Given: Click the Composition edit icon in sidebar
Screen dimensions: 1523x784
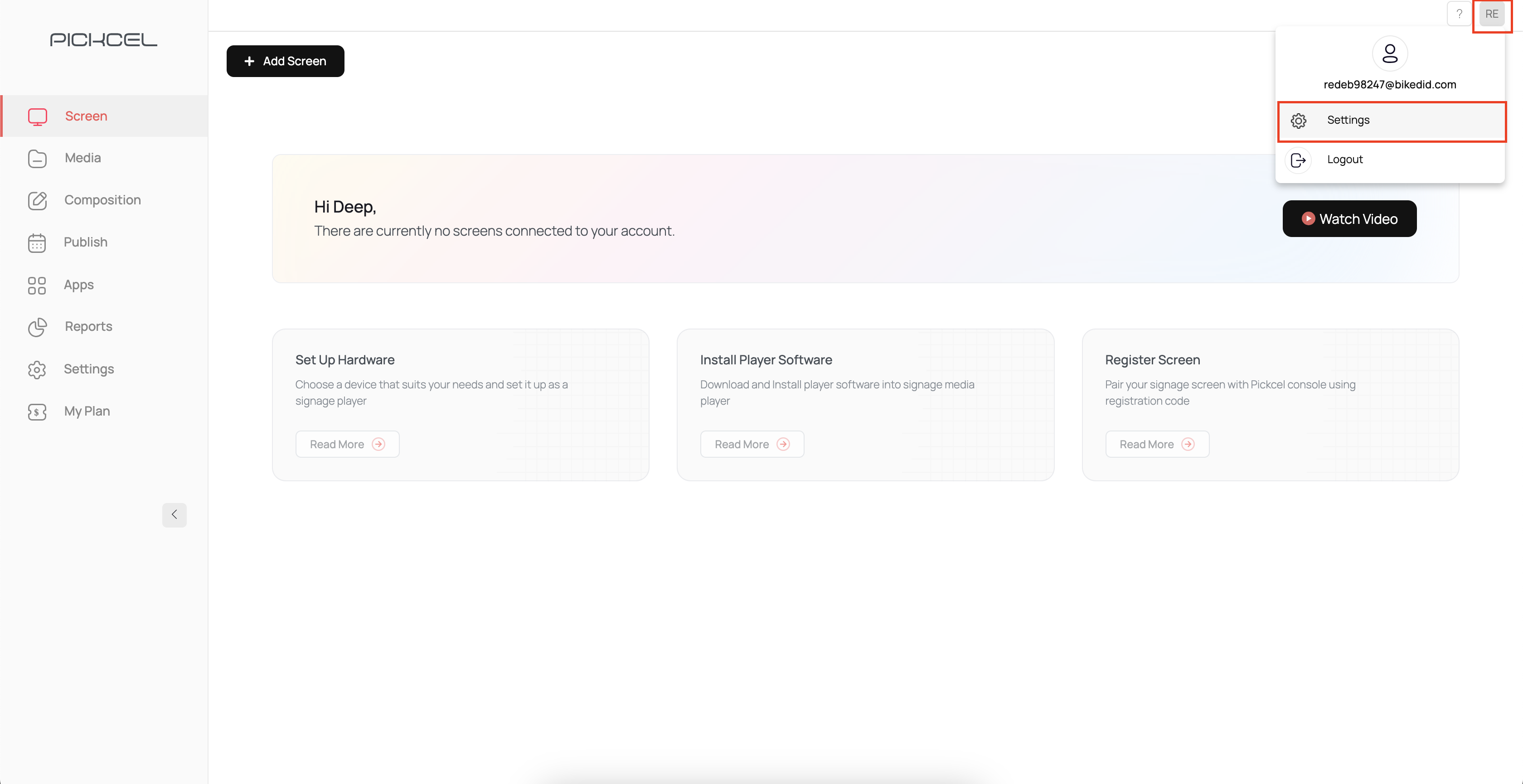Looking at the screenshot, I should tap(37, 200).
